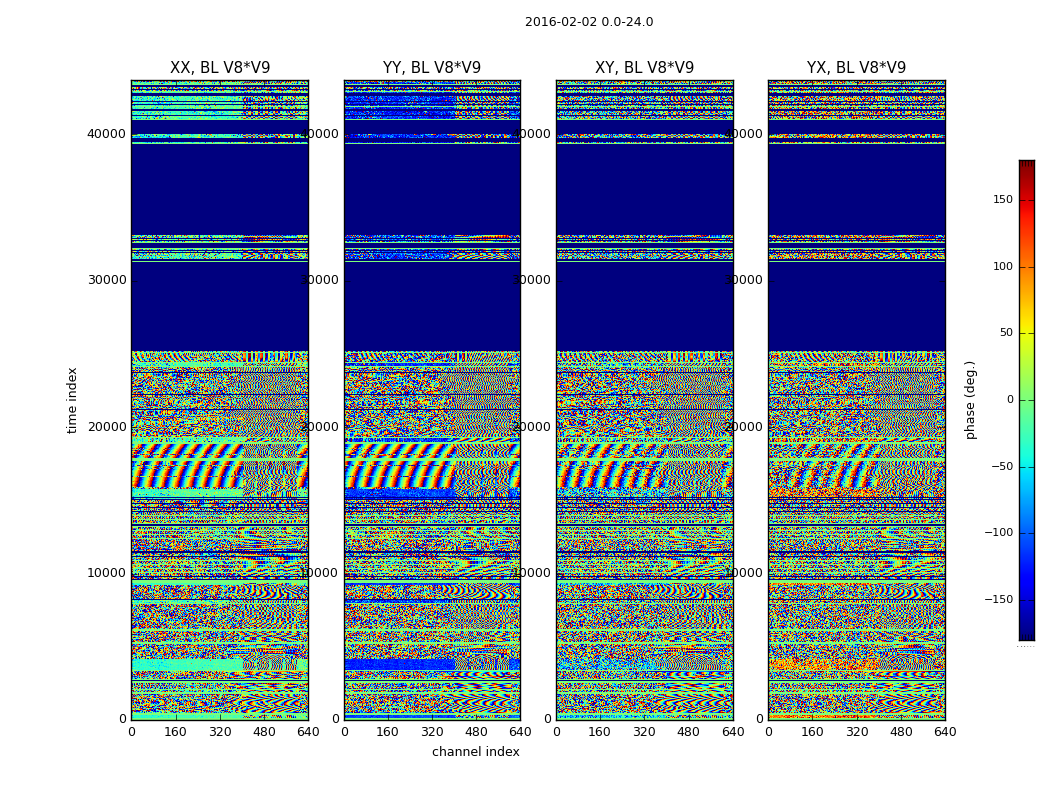
Task: Click the YY plot x-tick '480'
Action: click(x=476, y=732)
